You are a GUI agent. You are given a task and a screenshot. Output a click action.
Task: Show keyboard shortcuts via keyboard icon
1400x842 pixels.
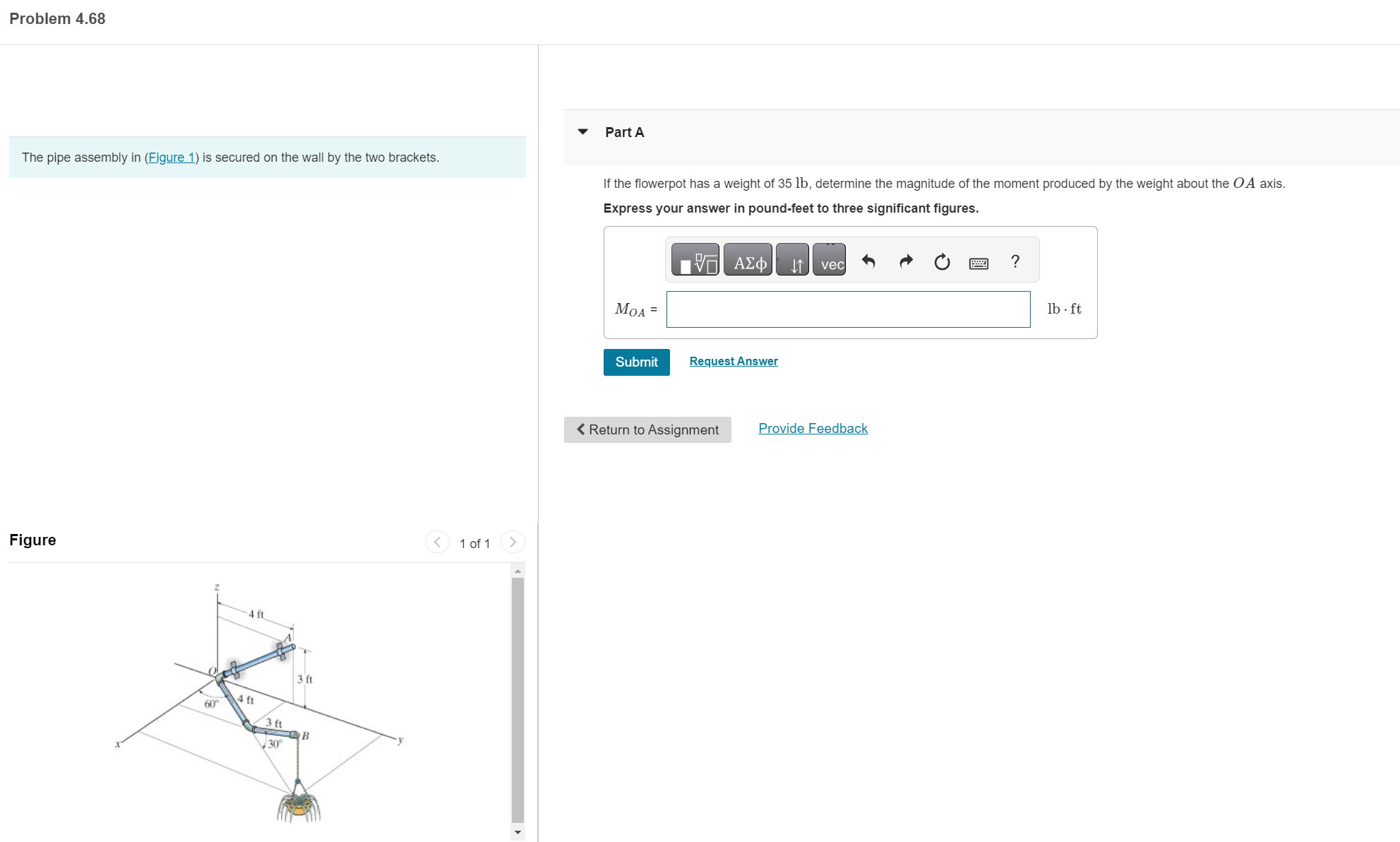point(979,263)
